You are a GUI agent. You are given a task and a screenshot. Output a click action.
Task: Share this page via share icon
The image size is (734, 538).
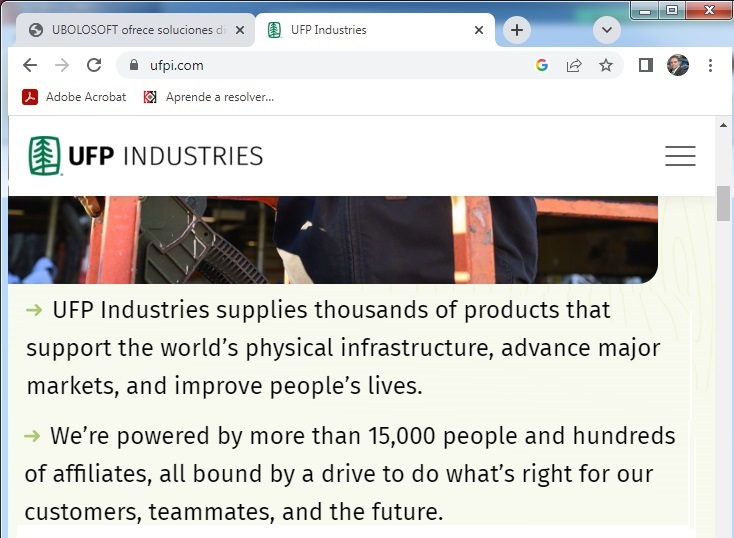tap(574, 65)
